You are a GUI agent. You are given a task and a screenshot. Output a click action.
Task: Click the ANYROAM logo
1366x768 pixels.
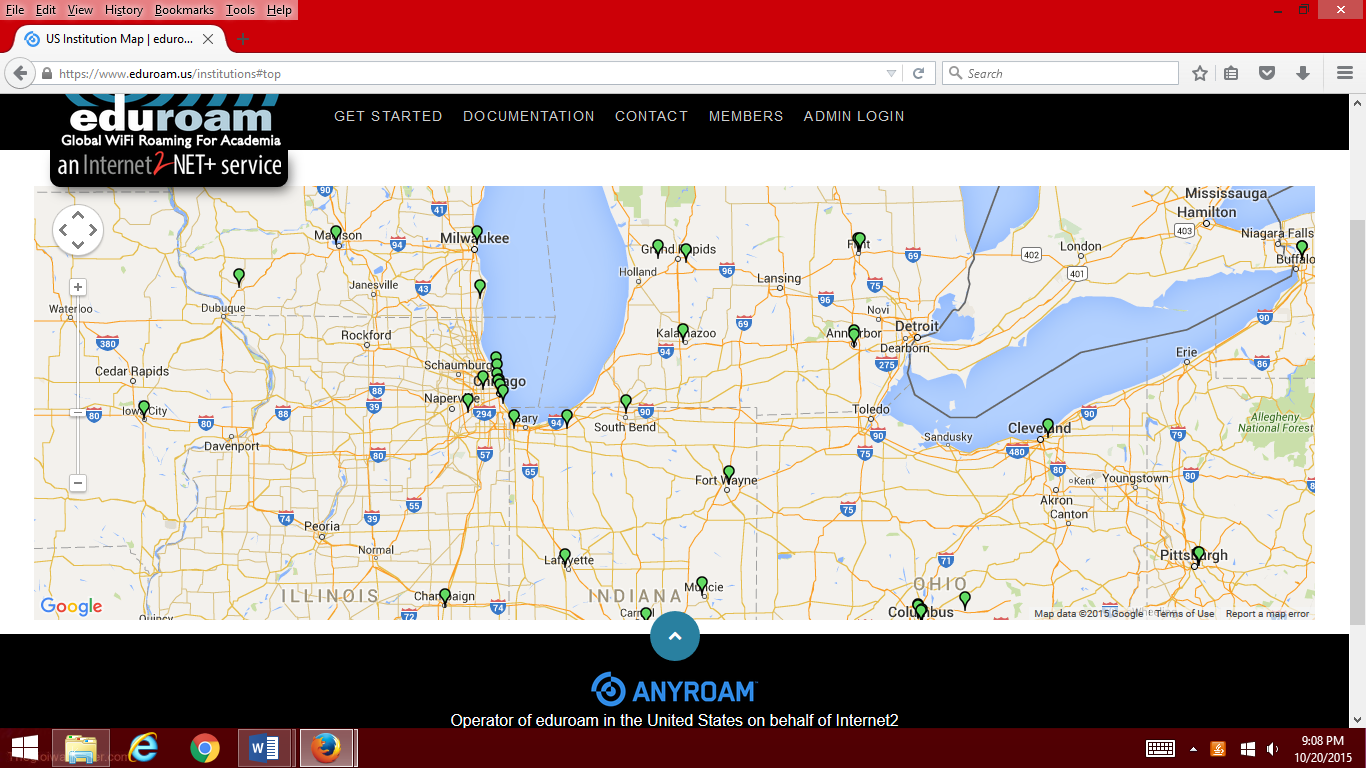coord(675,690)
